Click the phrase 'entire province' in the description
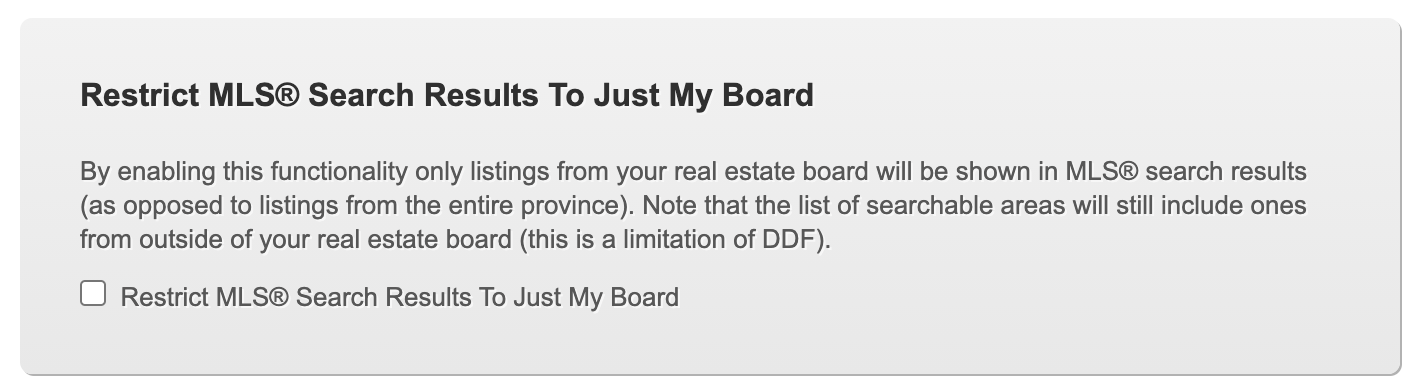This screenshot has width=1424, height=392. tap(547, 207)
